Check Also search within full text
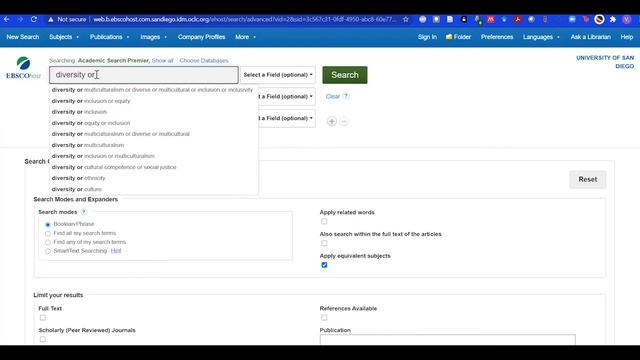 [x=324, y=243]
